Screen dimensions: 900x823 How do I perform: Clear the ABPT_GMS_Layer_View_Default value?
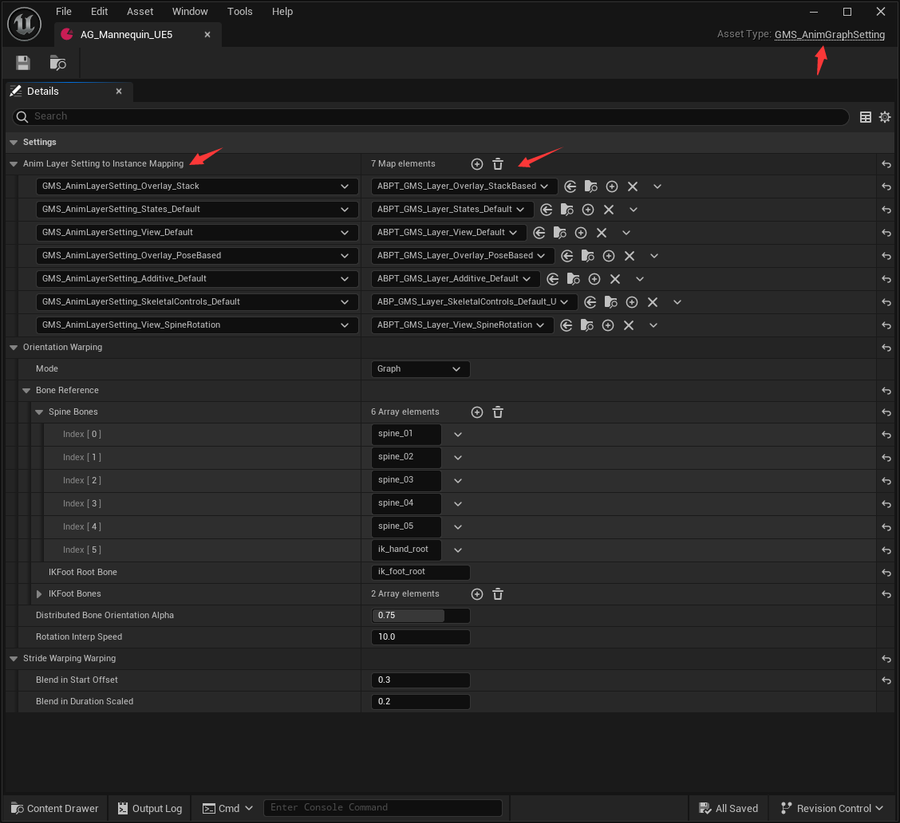(x=602, y=232)
